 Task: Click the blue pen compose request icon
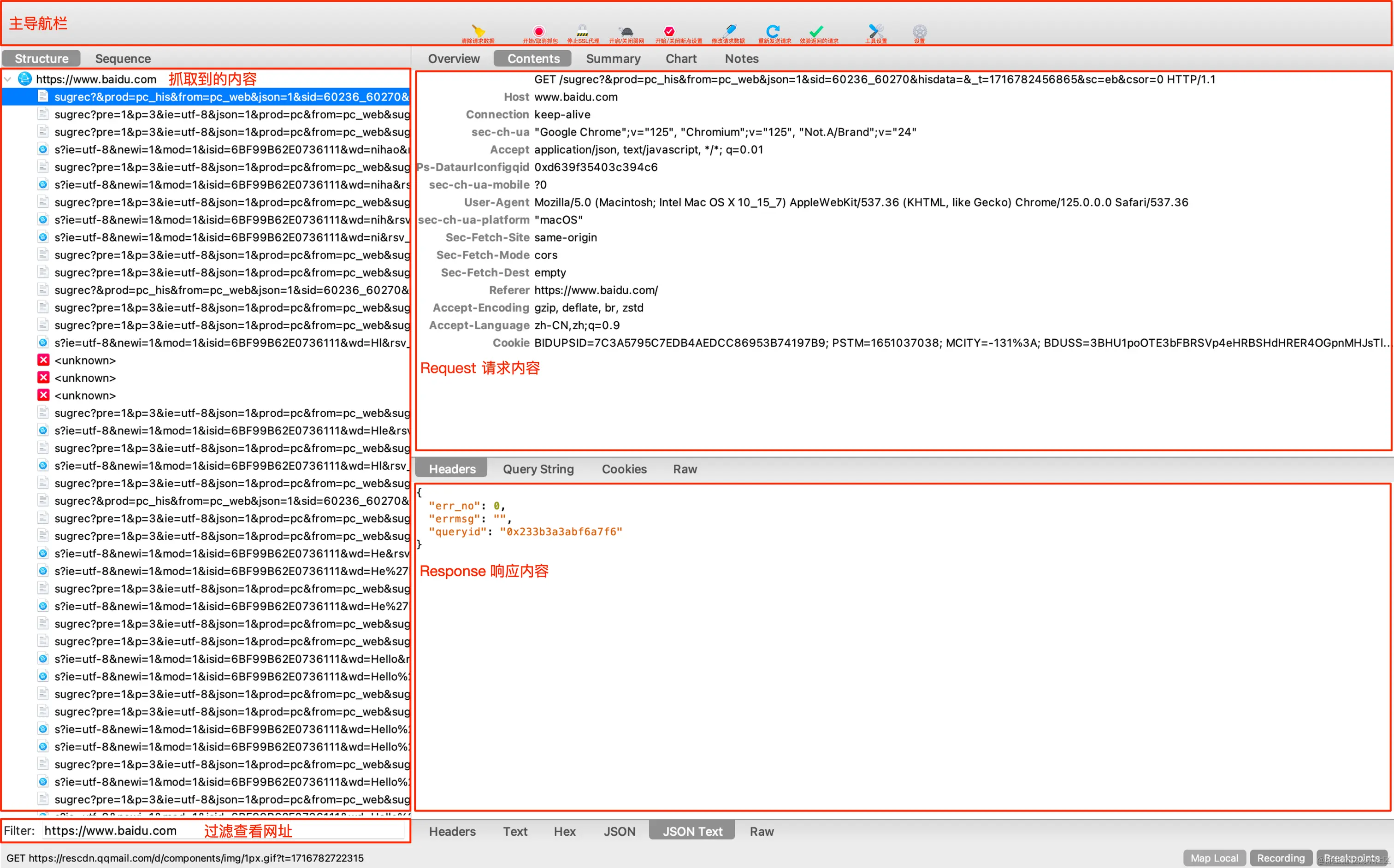click(x=730, y=30)
